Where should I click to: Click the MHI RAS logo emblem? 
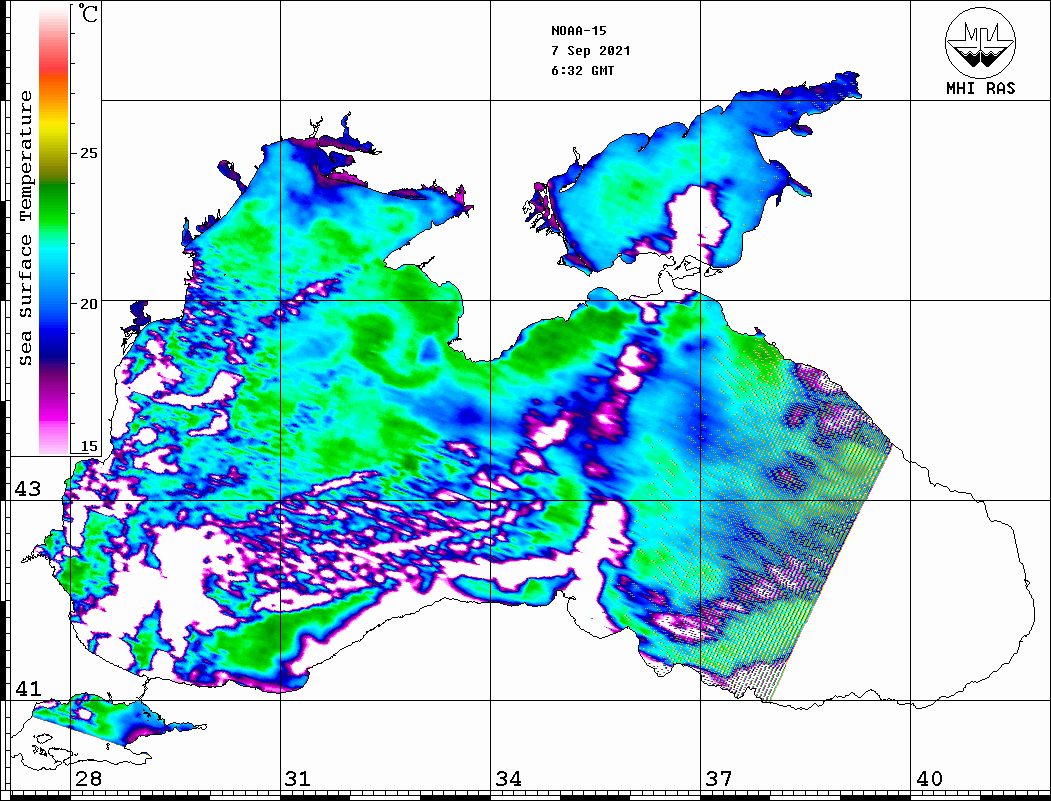tap(980, 42)
